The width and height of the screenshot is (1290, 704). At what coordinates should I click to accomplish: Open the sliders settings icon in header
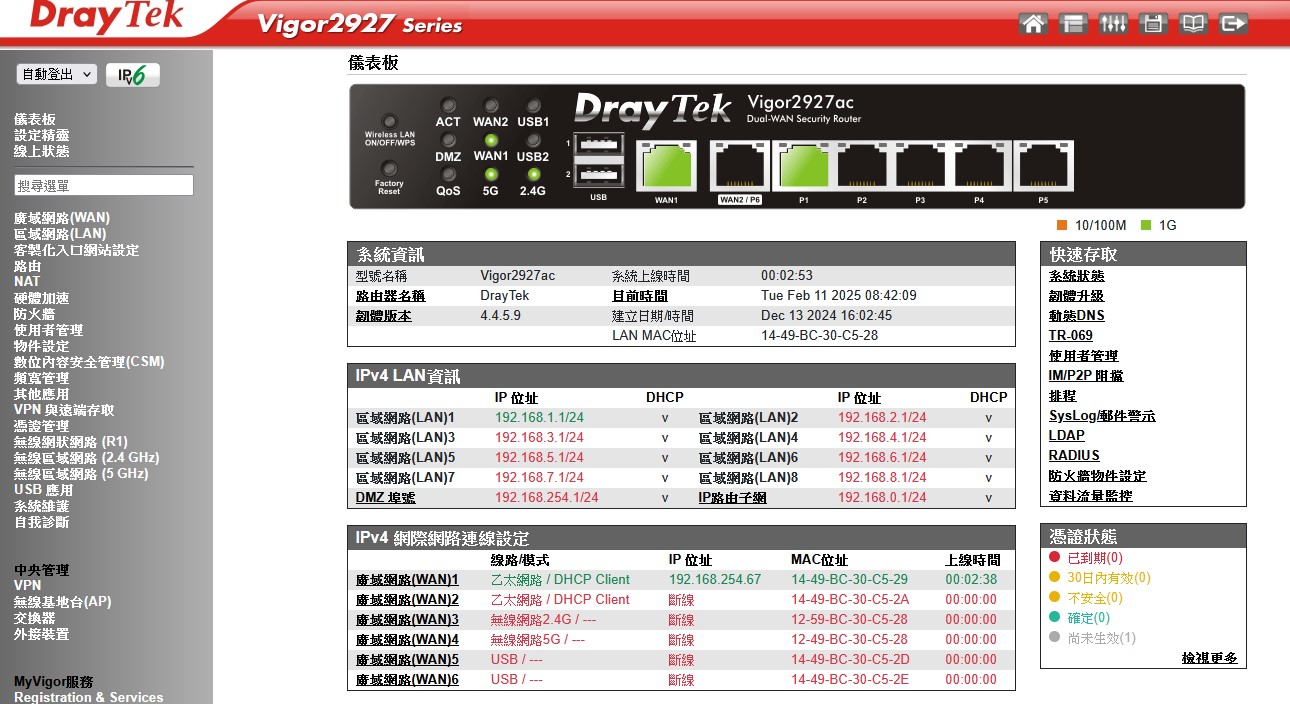coord(1113,24)
